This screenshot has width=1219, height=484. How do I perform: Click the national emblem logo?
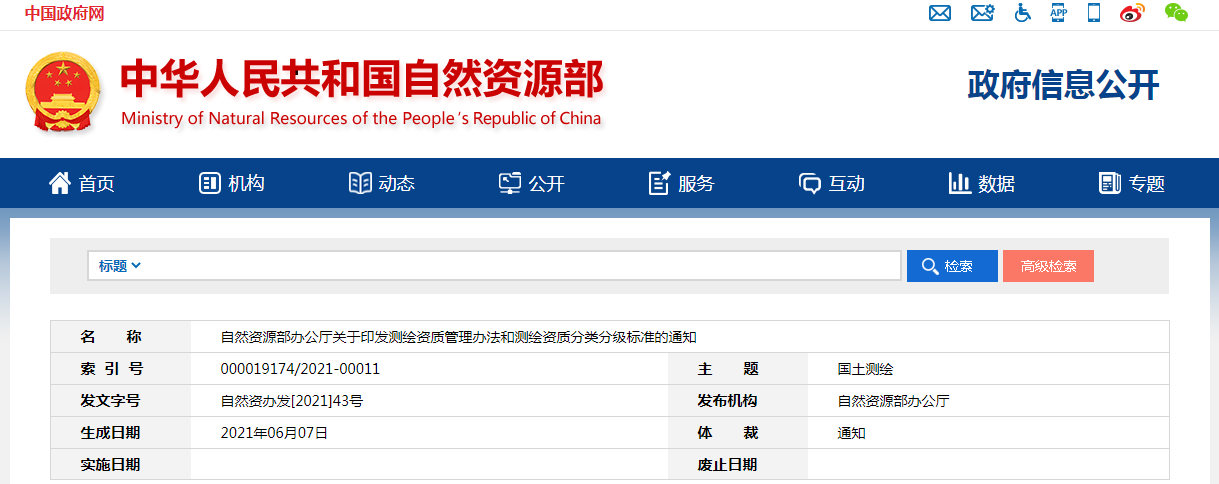(62, 91)
